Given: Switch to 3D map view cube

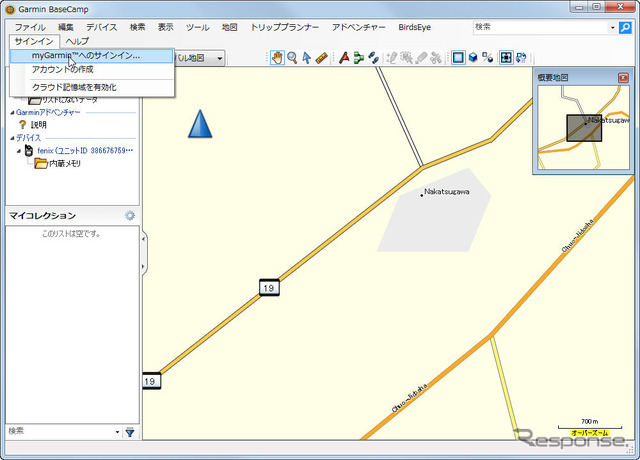Looking at the screenshot, I should click(x=473, y=58).
